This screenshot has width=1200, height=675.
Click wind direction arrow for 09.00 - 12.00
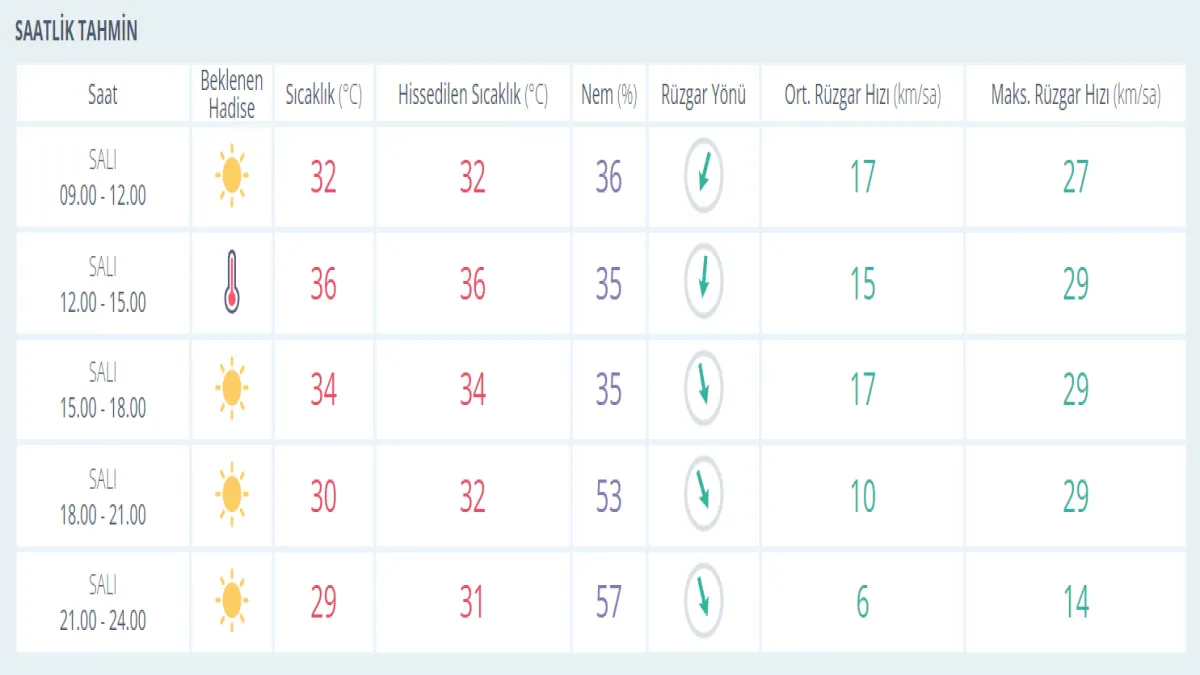point(703,176)
